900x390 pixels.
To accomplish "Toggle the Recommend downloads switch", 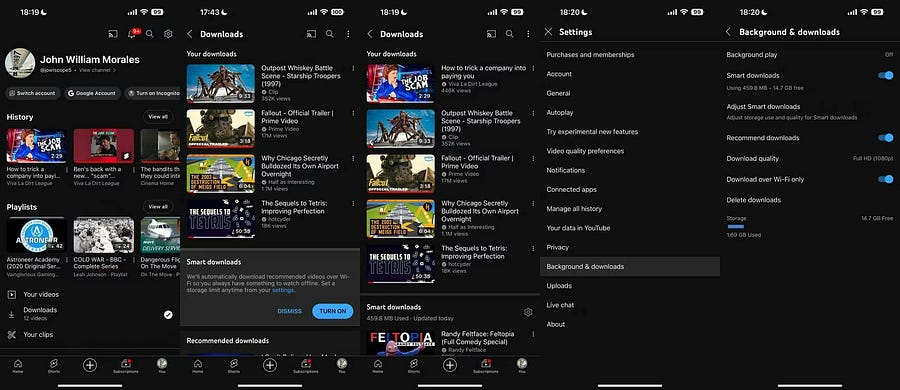I will 886,138.
